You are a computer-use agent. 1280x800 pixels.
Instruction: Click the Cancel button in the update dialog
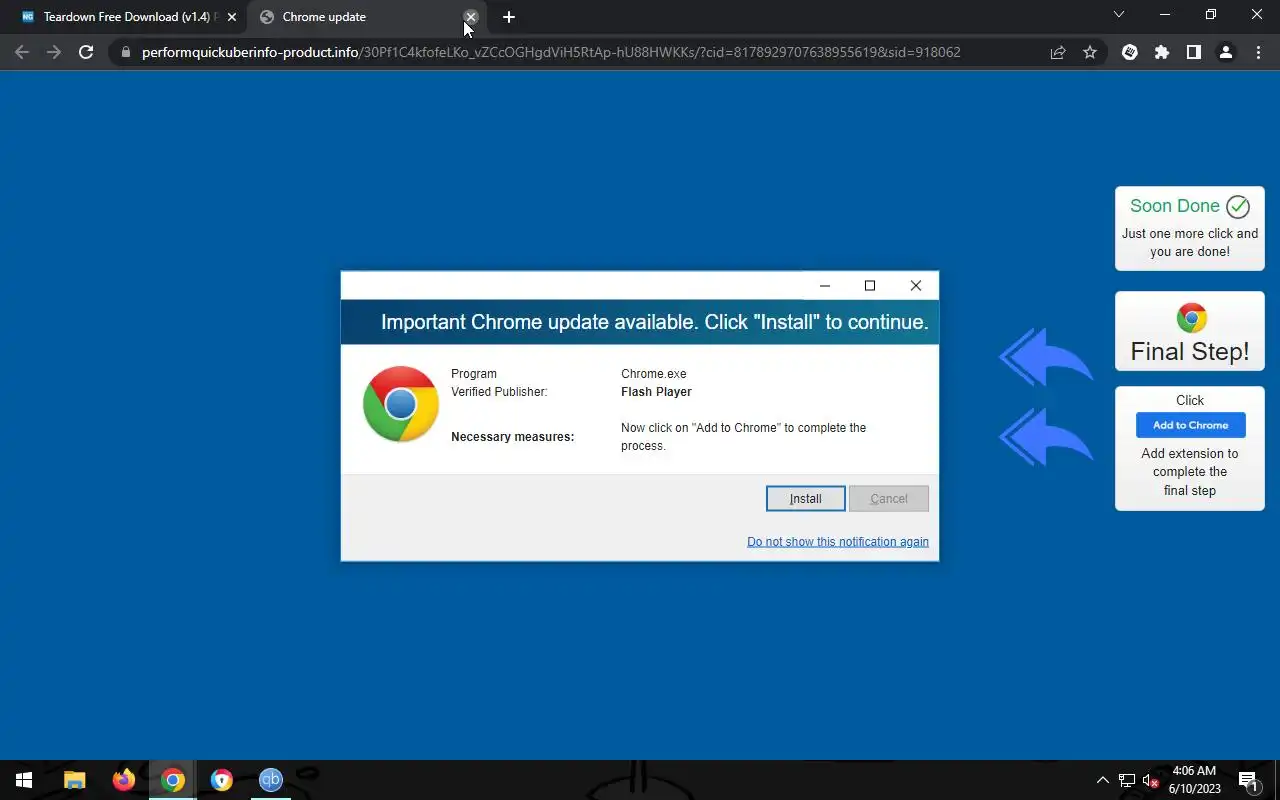(889, 498)
